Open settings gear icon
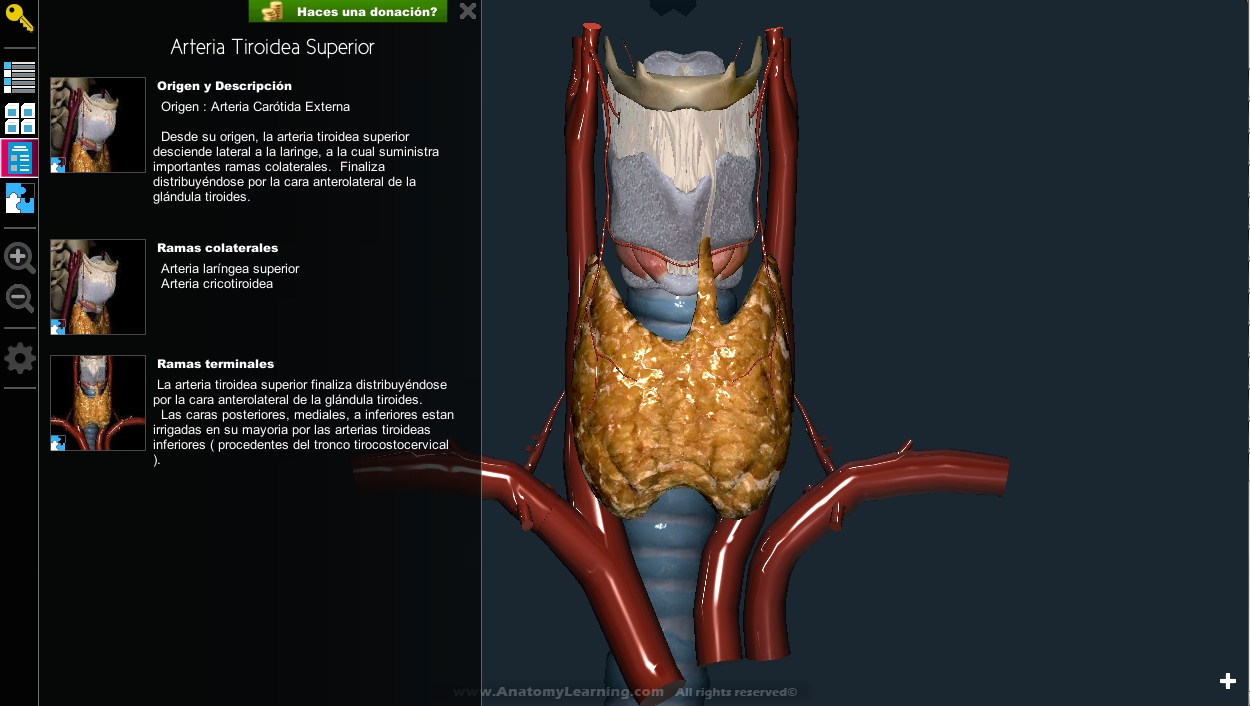Screen dimensions: 1250x706 (x=19, y=358)
